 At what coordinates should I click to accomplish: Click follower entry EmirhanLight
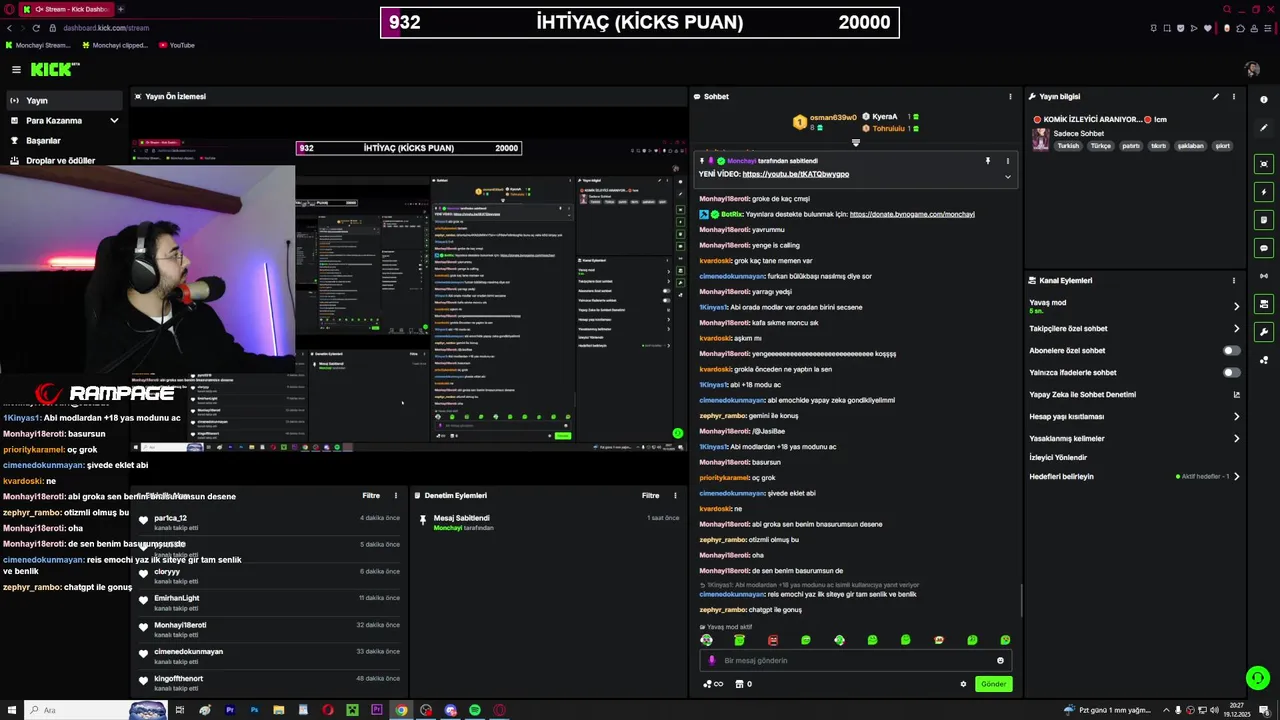(270, 602)
